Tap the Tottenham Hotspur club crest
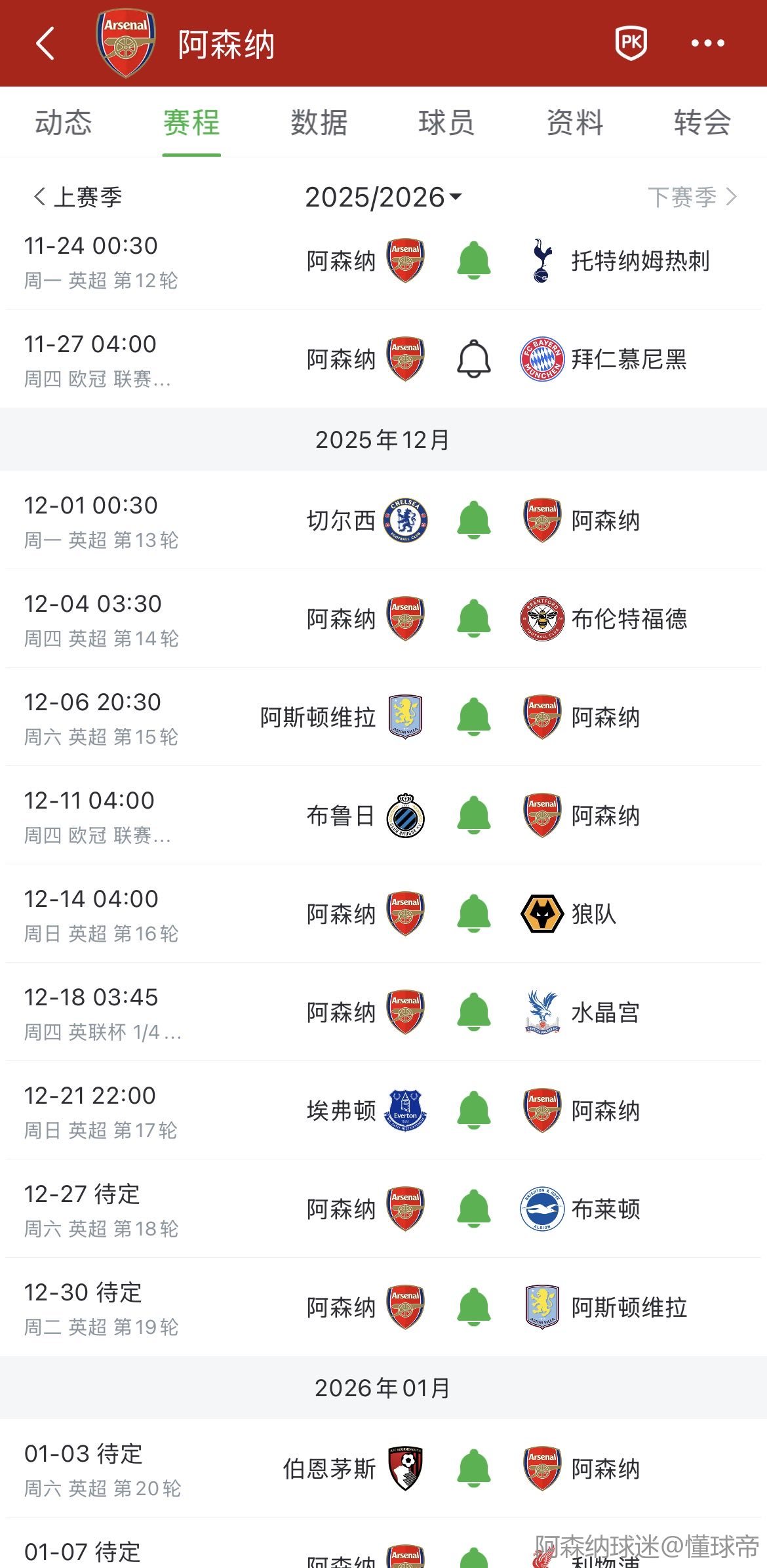767x1568 pixels. click(541, 260)
